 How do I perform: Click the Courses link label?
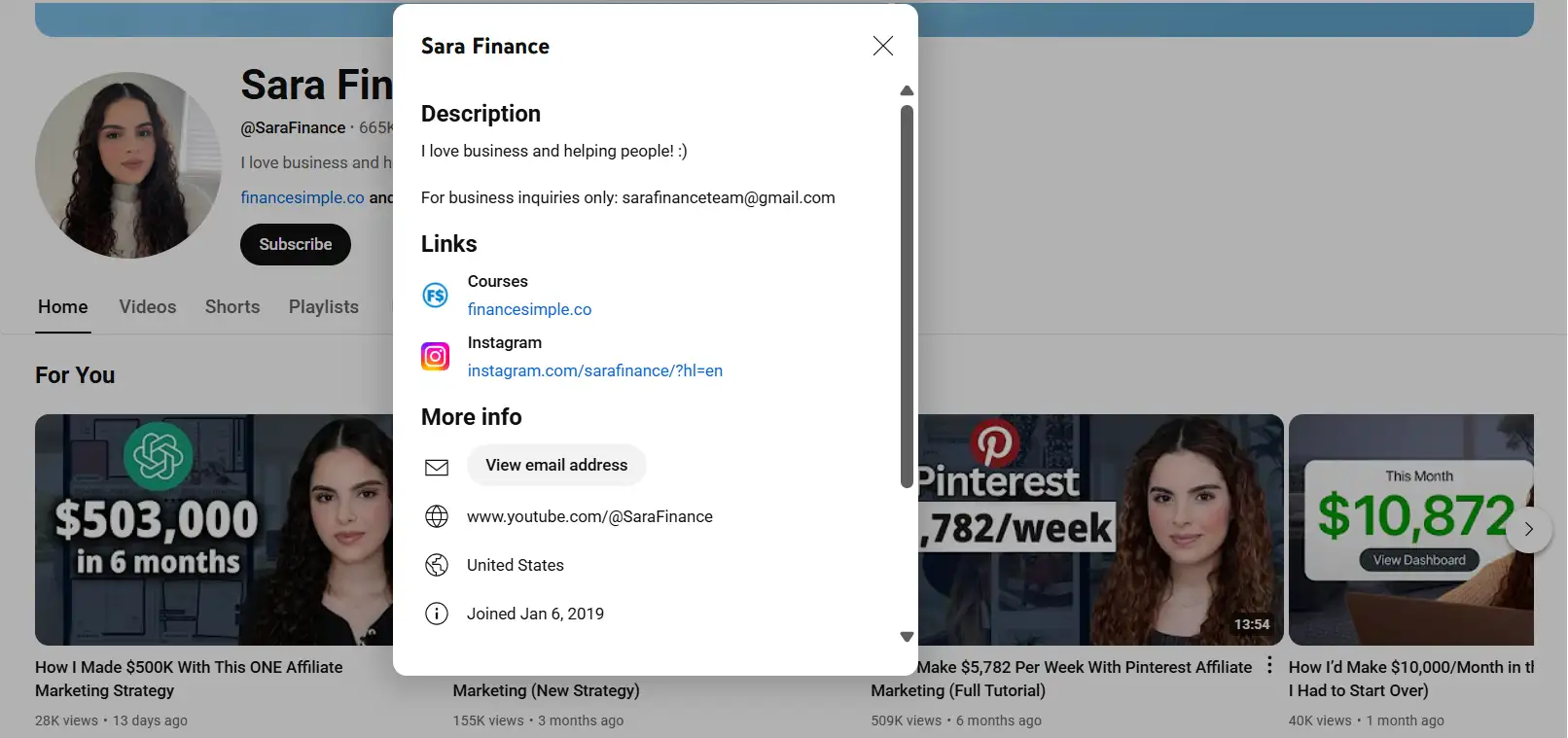click(498, 281)
